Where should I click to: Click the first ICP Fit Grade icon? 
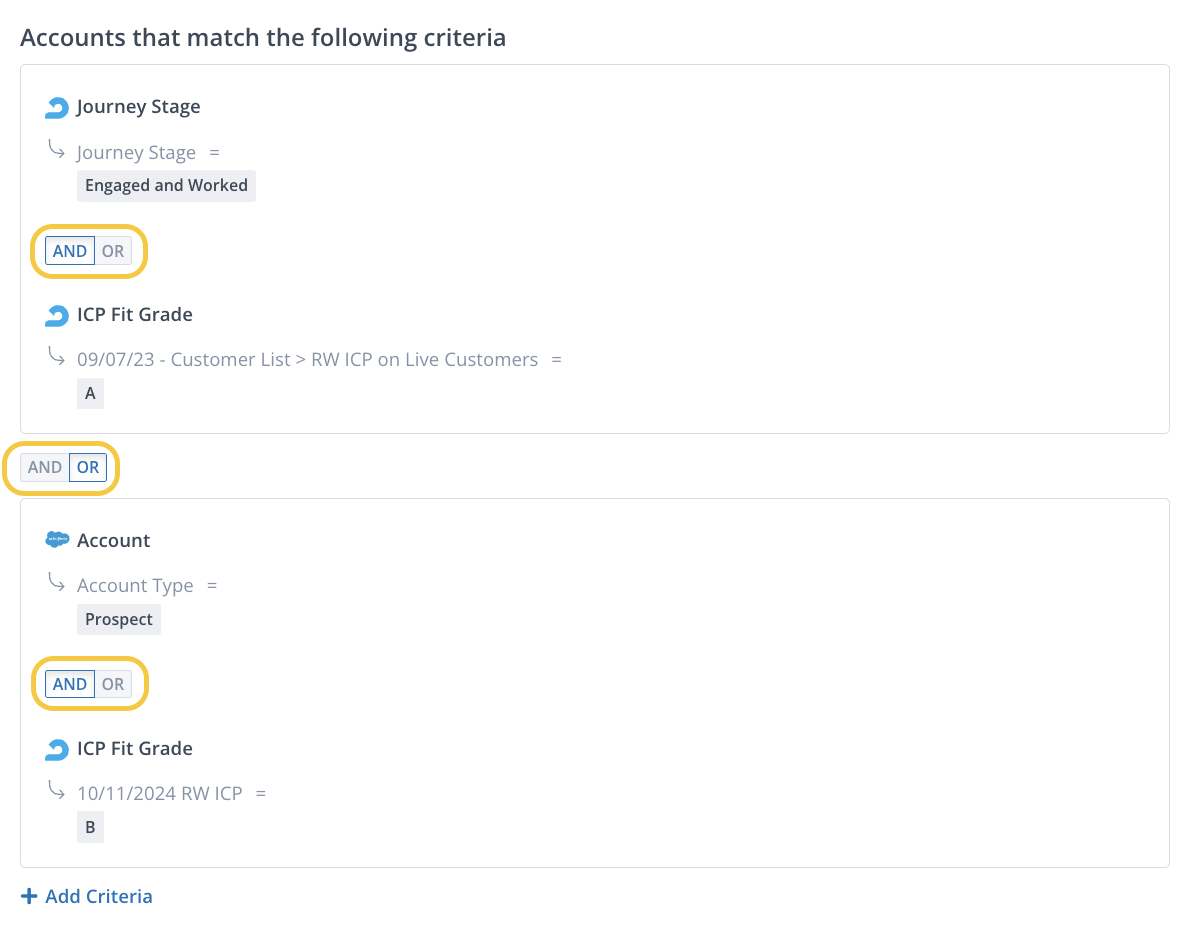(x=57, y=316)
